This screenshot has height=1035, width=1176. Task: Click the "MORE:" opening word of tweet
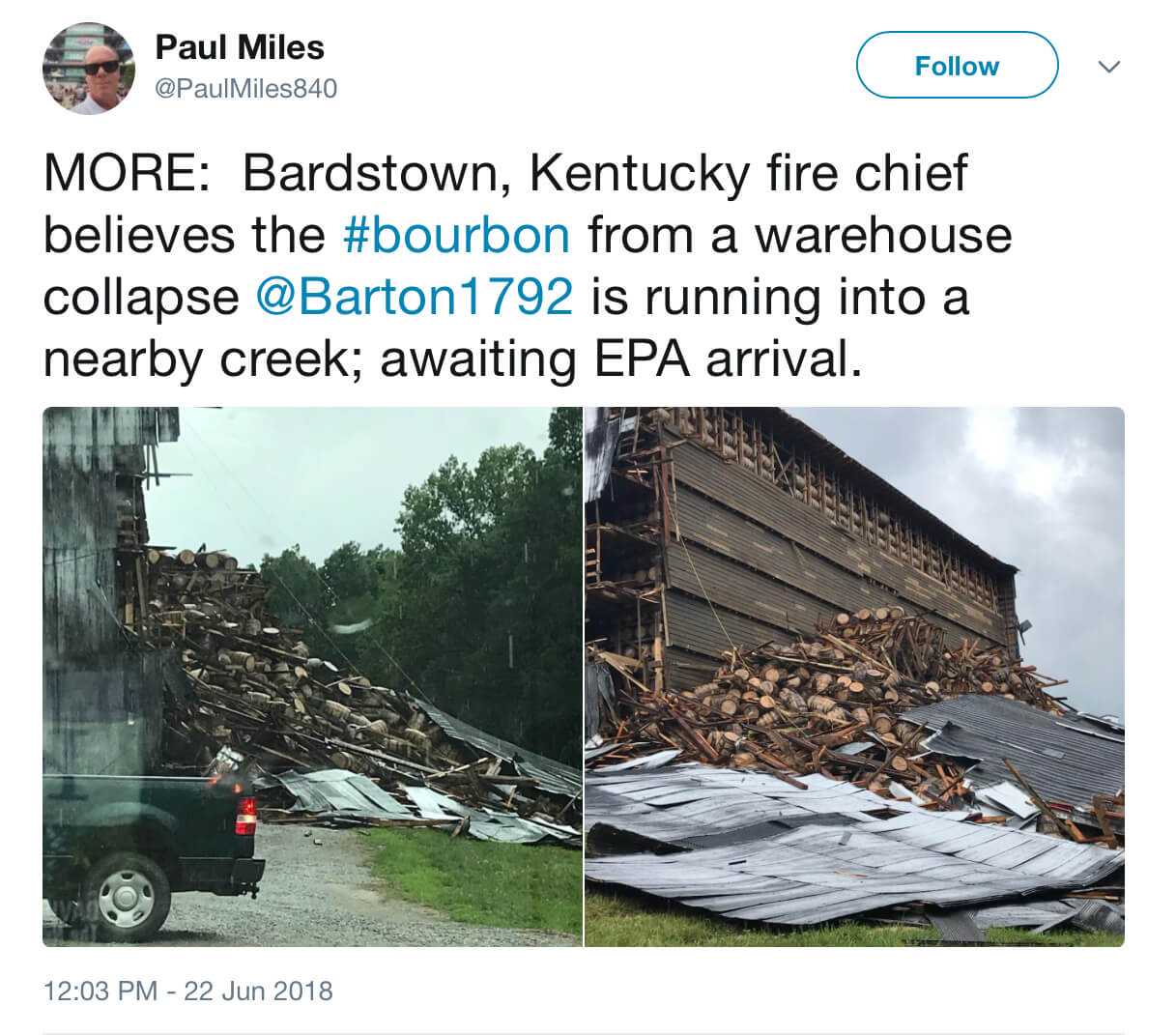(119, 174)
